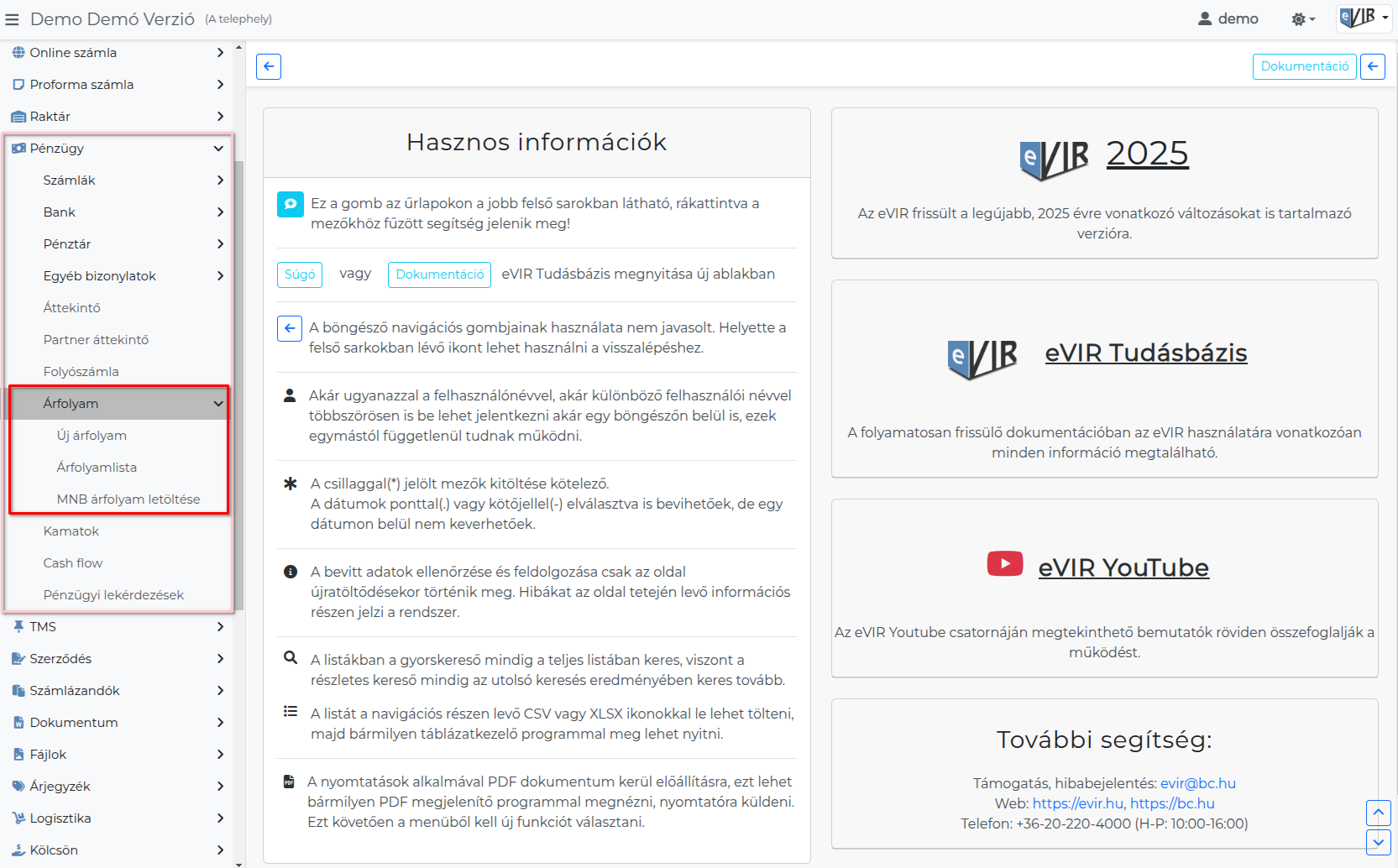The height and width of the screenshot is (868, 1398).
Task: Open Cash flow menu item
Action: pyautogui.click(x=73, y=563)
